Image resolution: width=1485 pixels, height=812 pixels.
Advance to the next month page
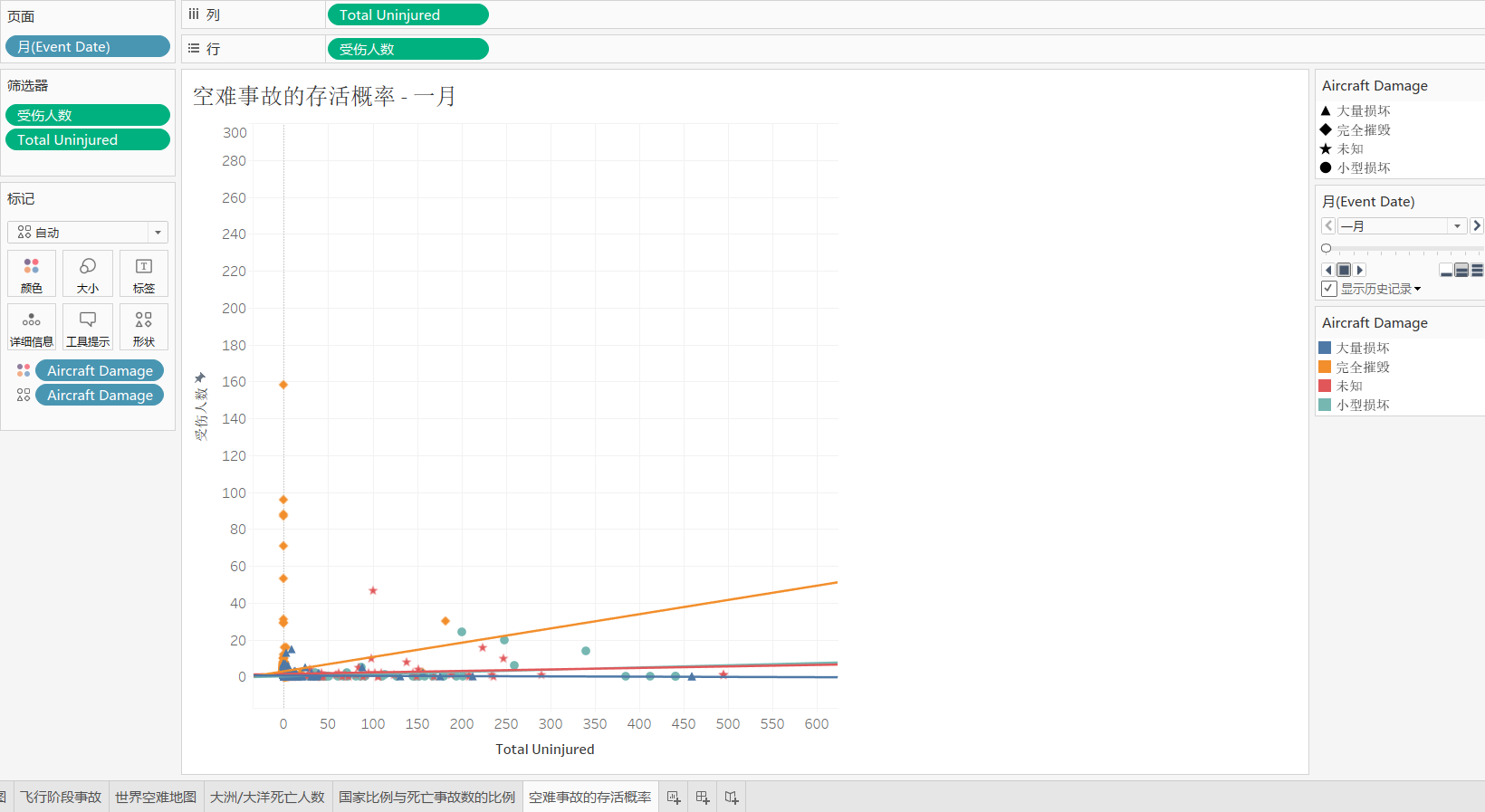click(1477, 225)
